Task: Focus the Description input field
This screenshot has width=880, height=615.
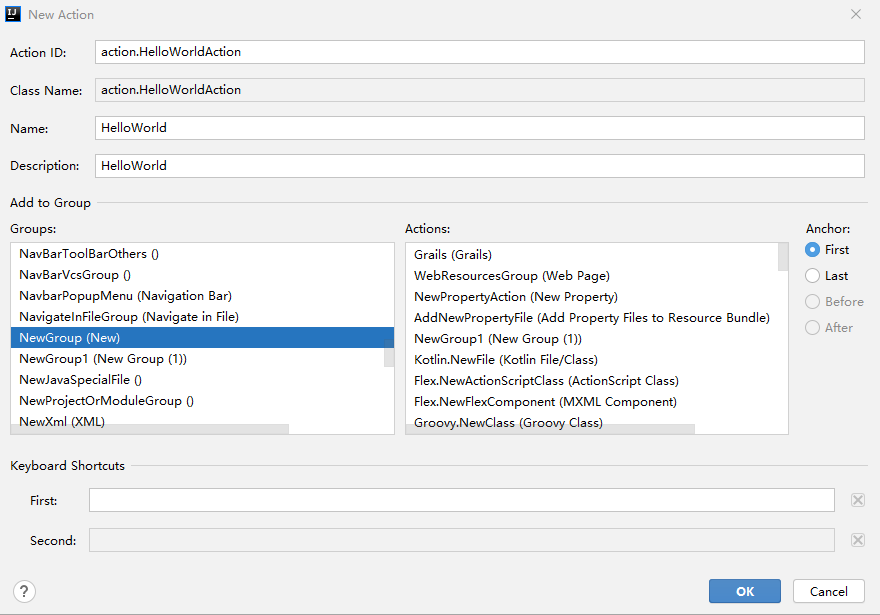Action: [x=480, y=166]
